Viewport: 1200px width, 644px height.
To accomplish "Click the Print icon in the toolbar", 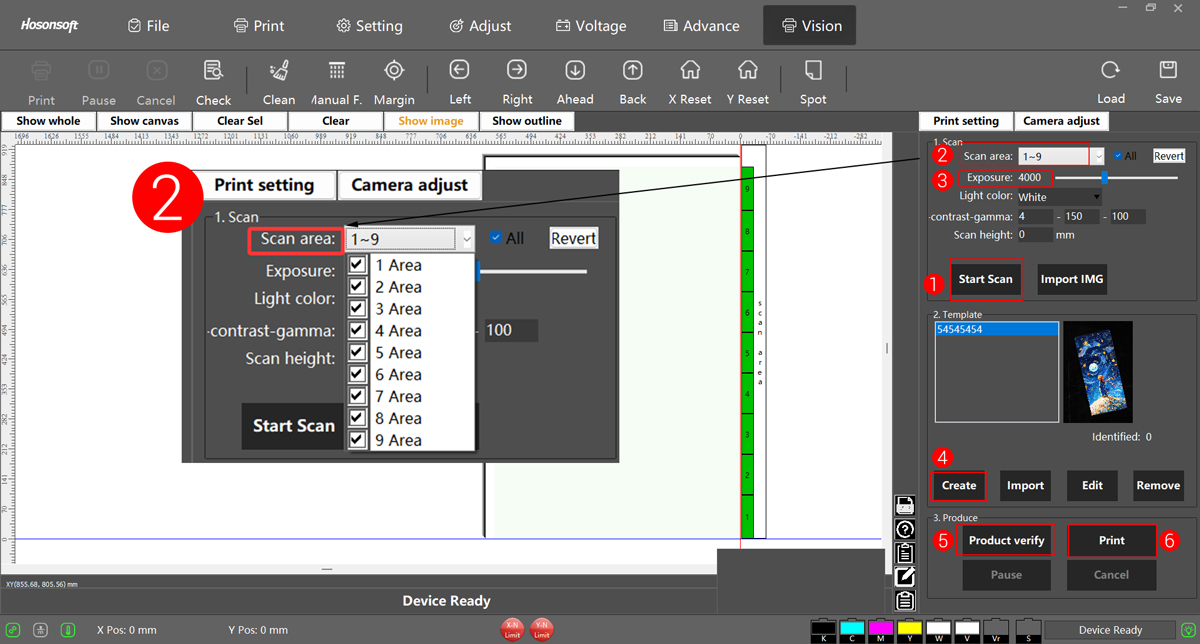I will [x=41, y=71].
